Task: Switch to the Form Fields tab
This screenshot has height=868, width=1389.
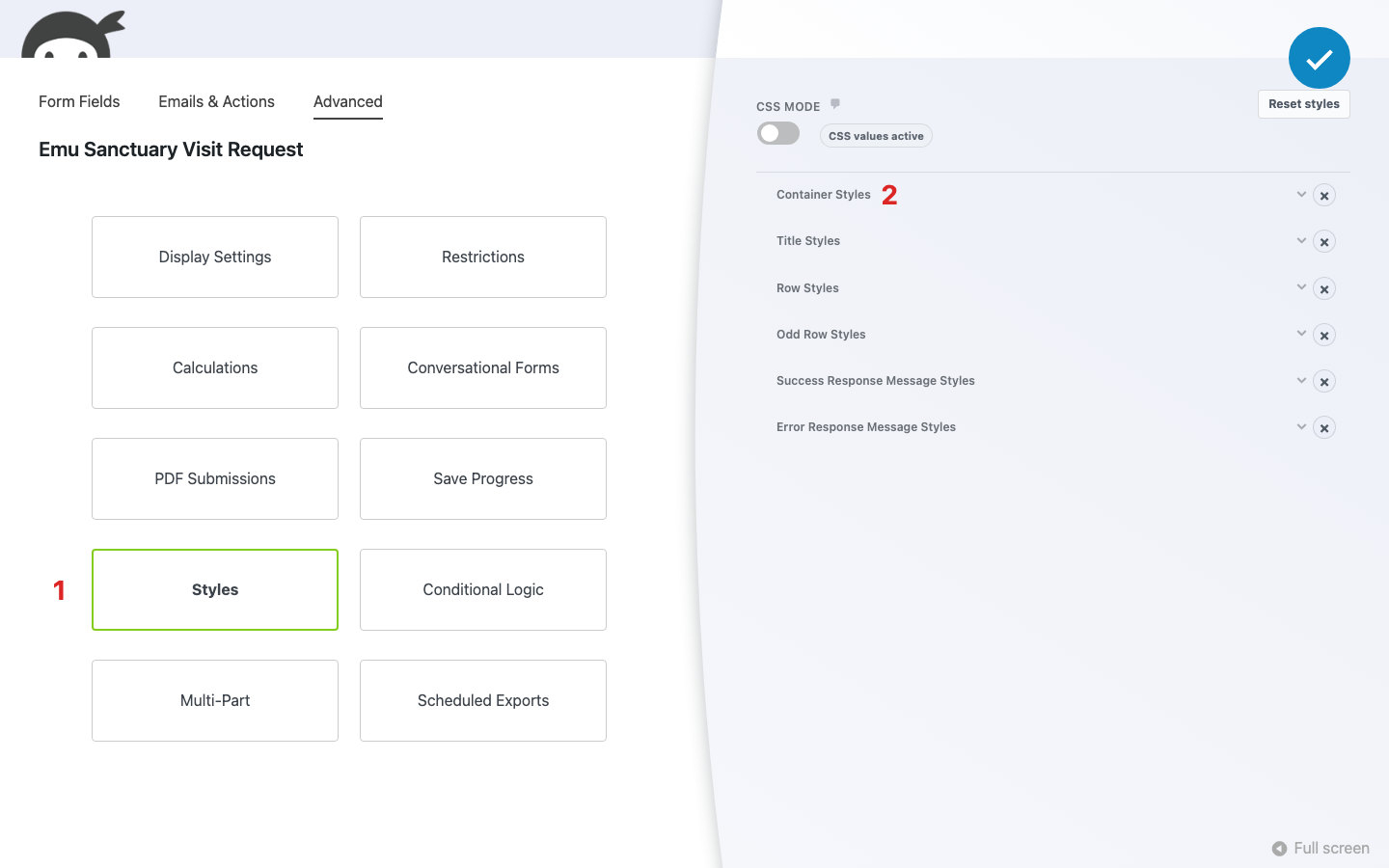Action: pos(79,101)
